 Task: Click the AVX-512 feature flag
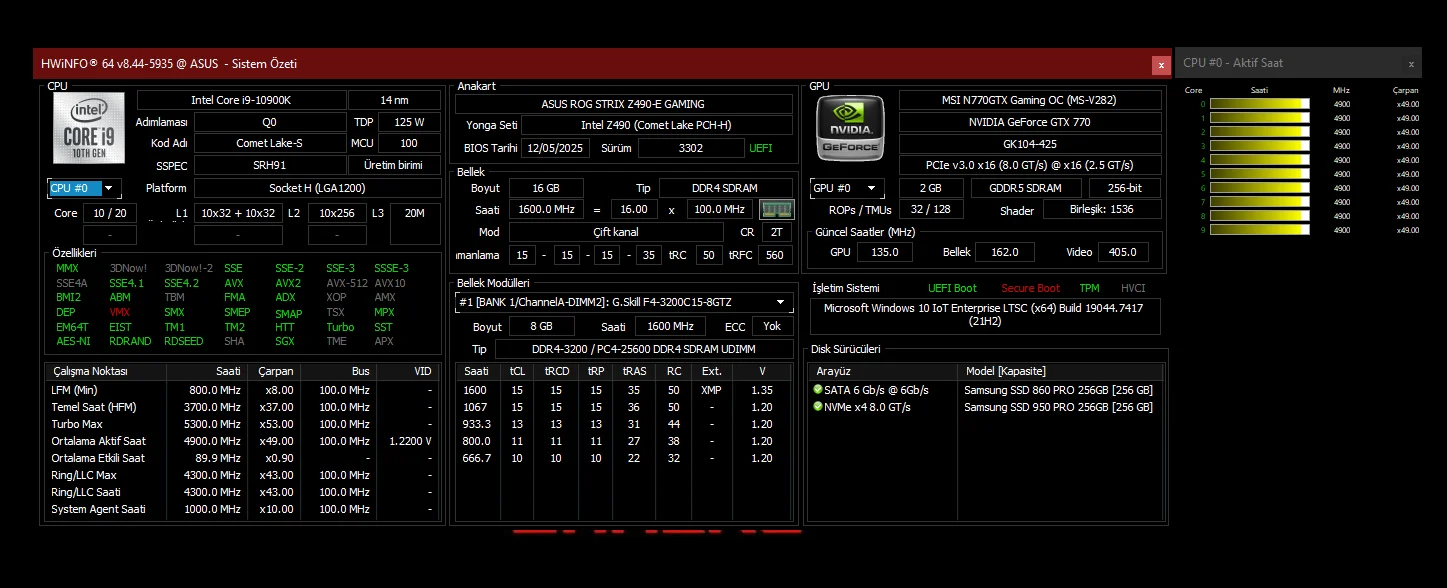[345, 283]
